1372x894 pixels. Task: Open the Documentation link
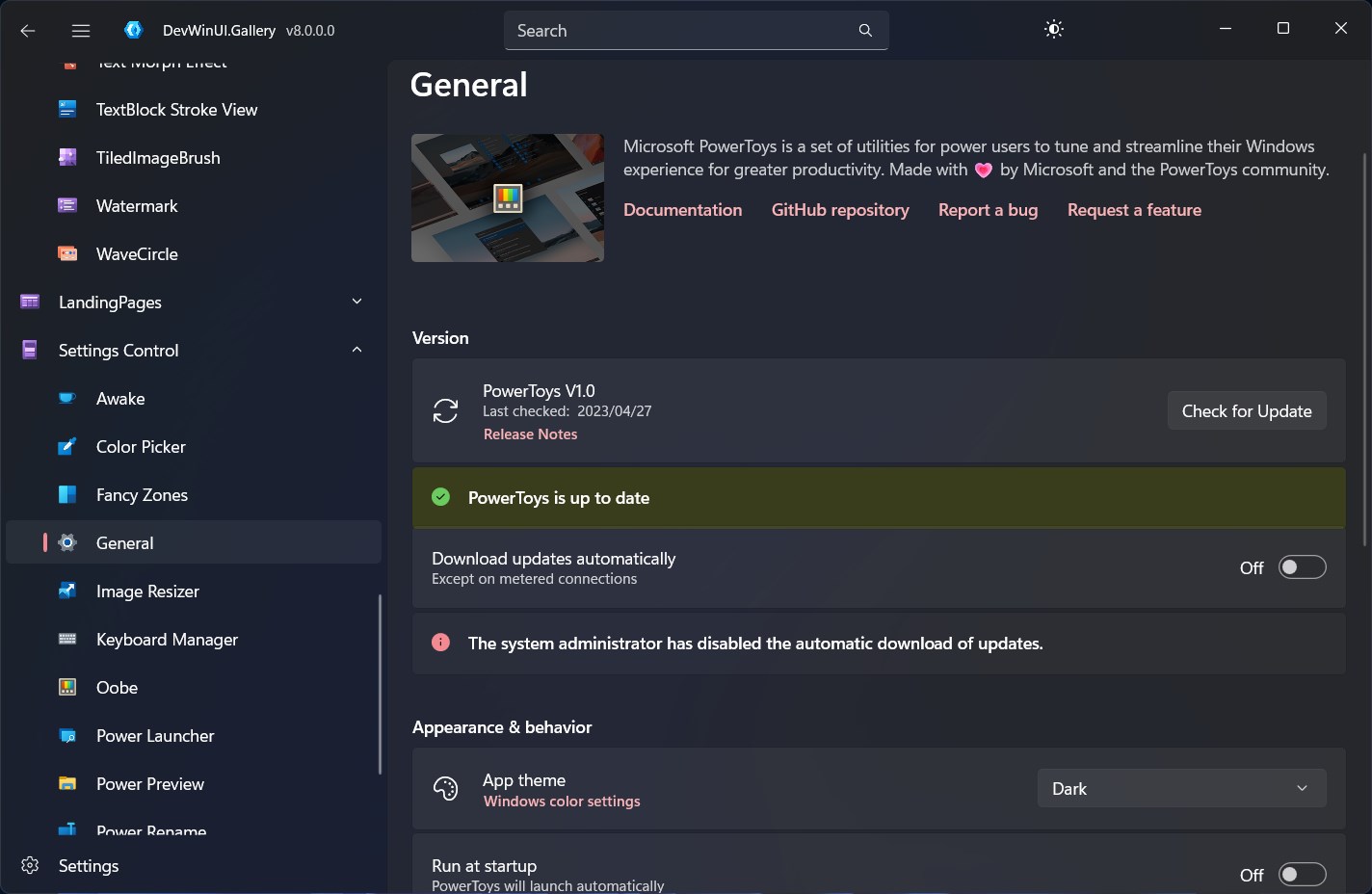tap(682, 210)
